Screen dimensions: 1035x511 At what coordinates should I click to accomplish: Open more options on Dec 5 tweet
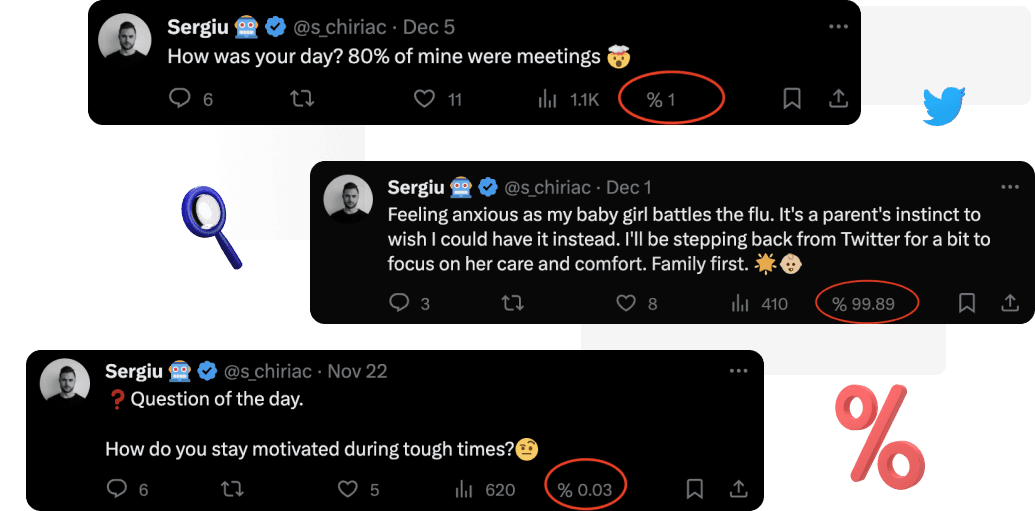(x=839, y=26)
